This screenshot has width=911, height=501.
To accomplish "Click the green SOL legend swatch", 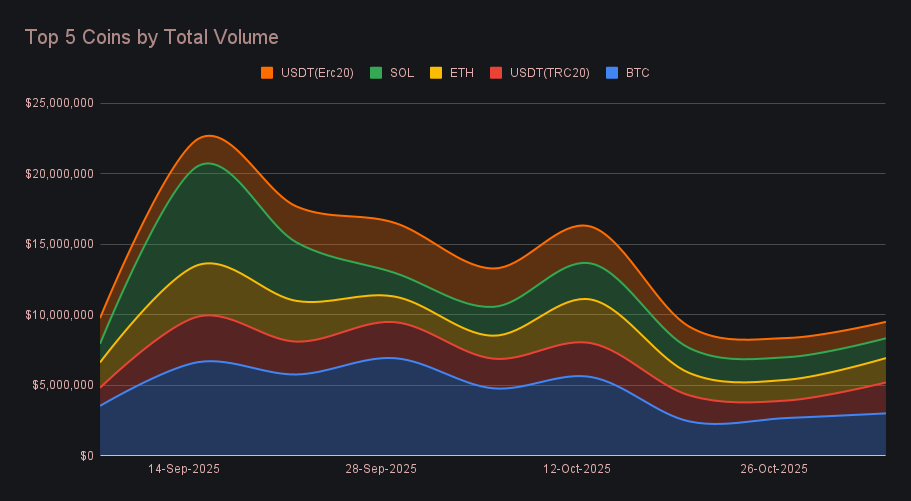I will pyautogui.click(x=376, y=73).
